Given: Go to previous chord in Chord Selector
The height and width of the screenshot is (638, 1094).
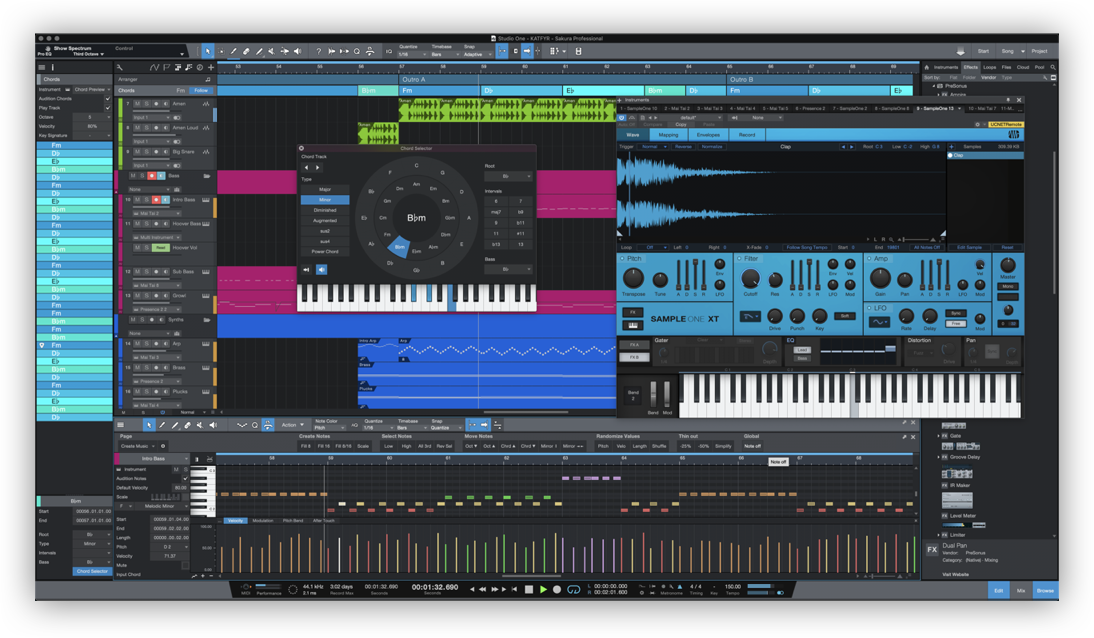Looking at the screenshot, I should tap(306, 168).
